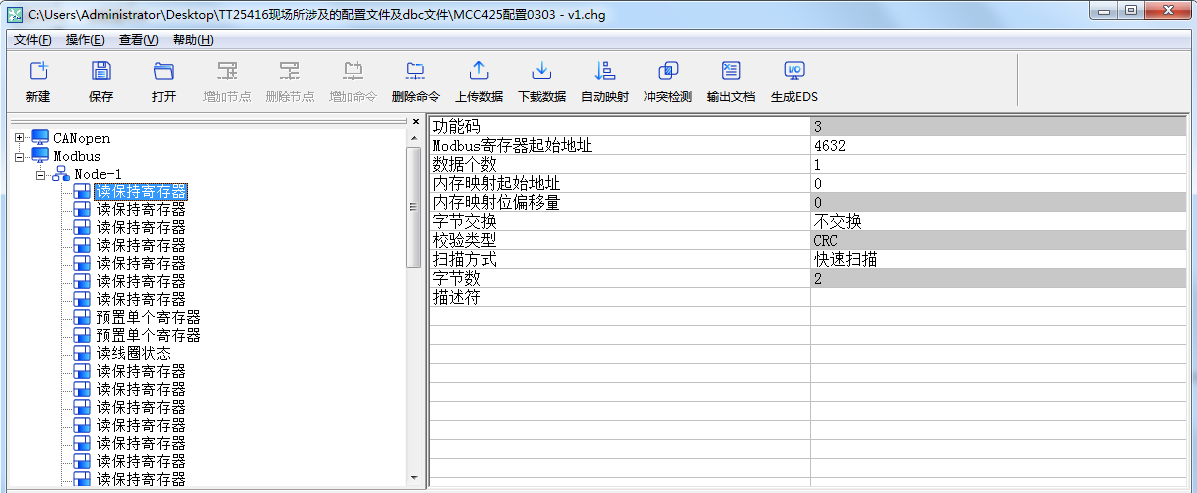
Task: Click the 扫描方式 property label
Action: (x=464, y=259)
